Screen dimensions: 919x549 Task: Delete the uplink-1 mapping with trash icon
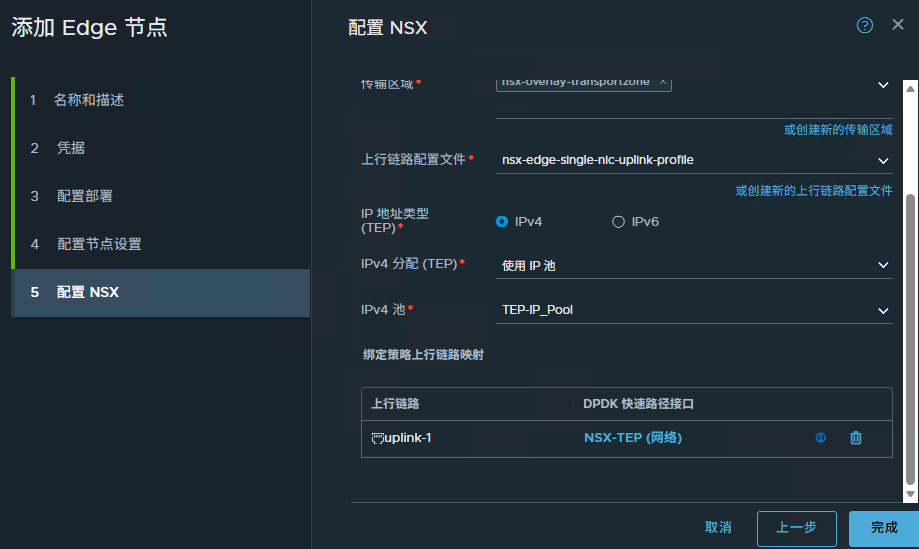click(x=855, y=437)
